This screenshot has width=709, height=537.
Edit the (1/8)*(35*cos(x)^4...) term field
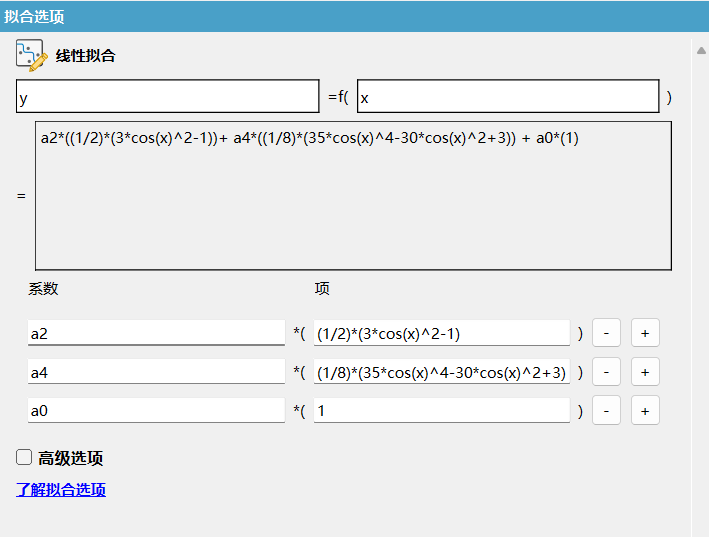pos(441,372)
